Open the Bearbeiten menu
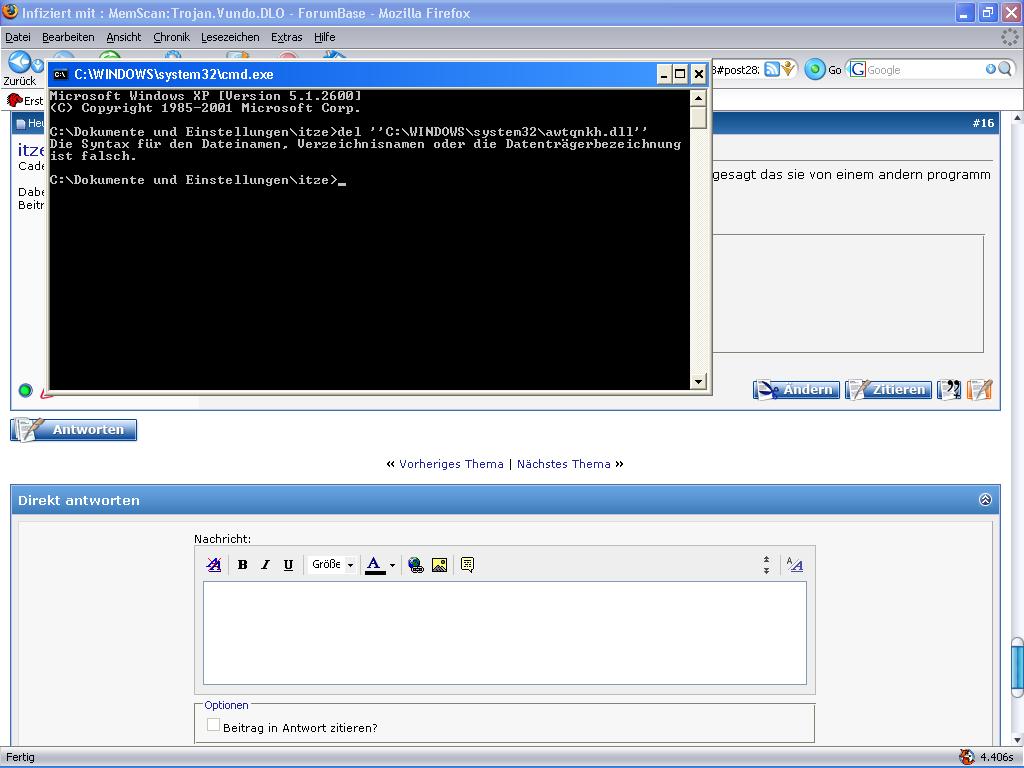 tap(68, 37)
